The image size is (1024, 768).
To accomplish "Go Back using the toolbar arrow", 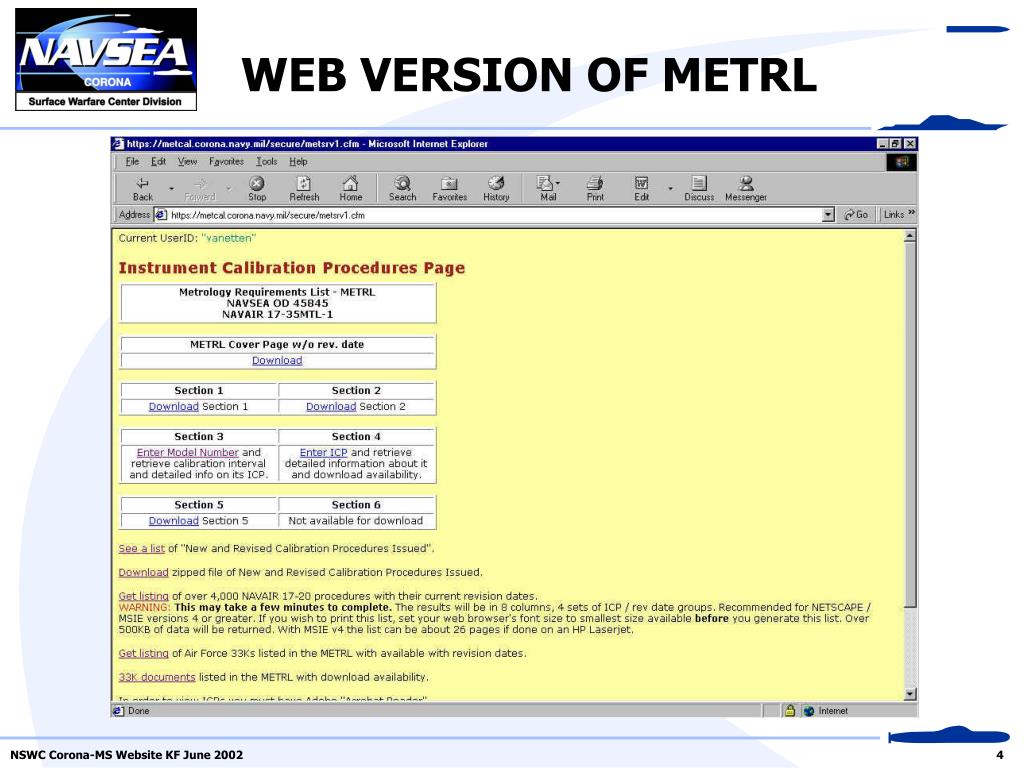I will 142,189.
